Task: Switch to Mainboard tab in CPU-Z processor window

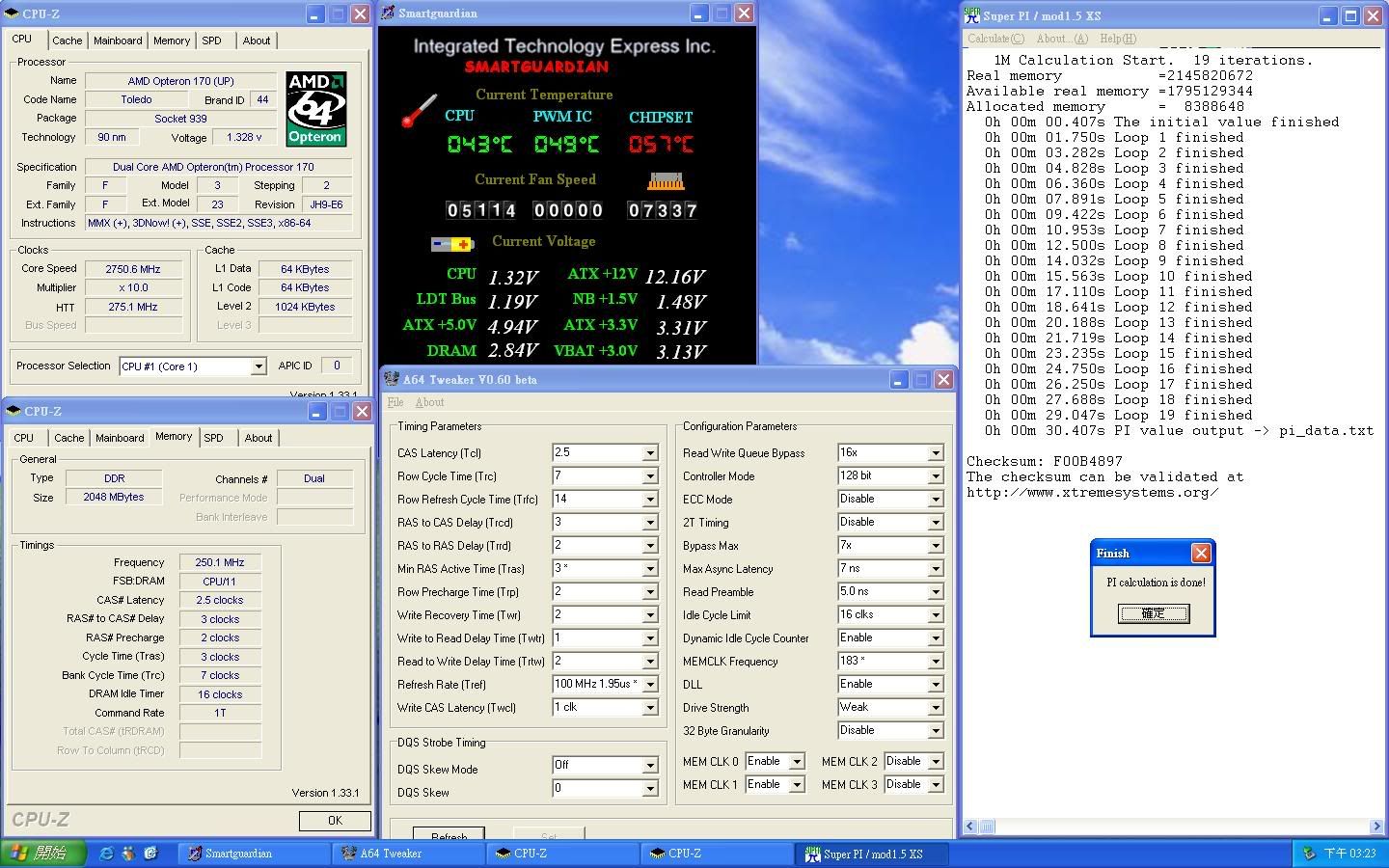Action: pyautogui.click(x=118, y=41)
